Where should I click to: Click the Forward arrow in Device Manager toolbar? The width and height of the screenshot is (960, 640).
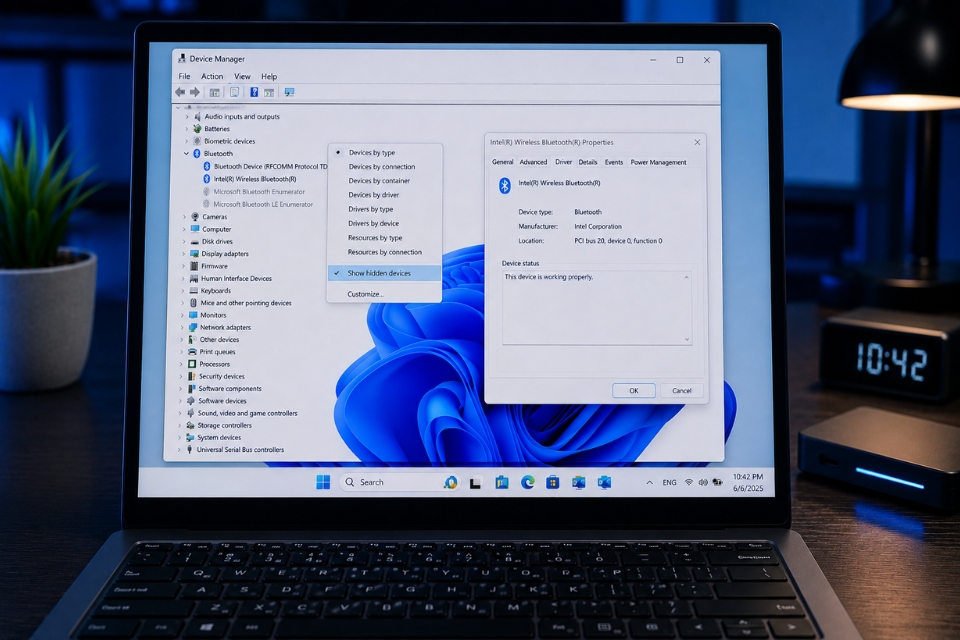pyautogui.click(x=195, y=92)
